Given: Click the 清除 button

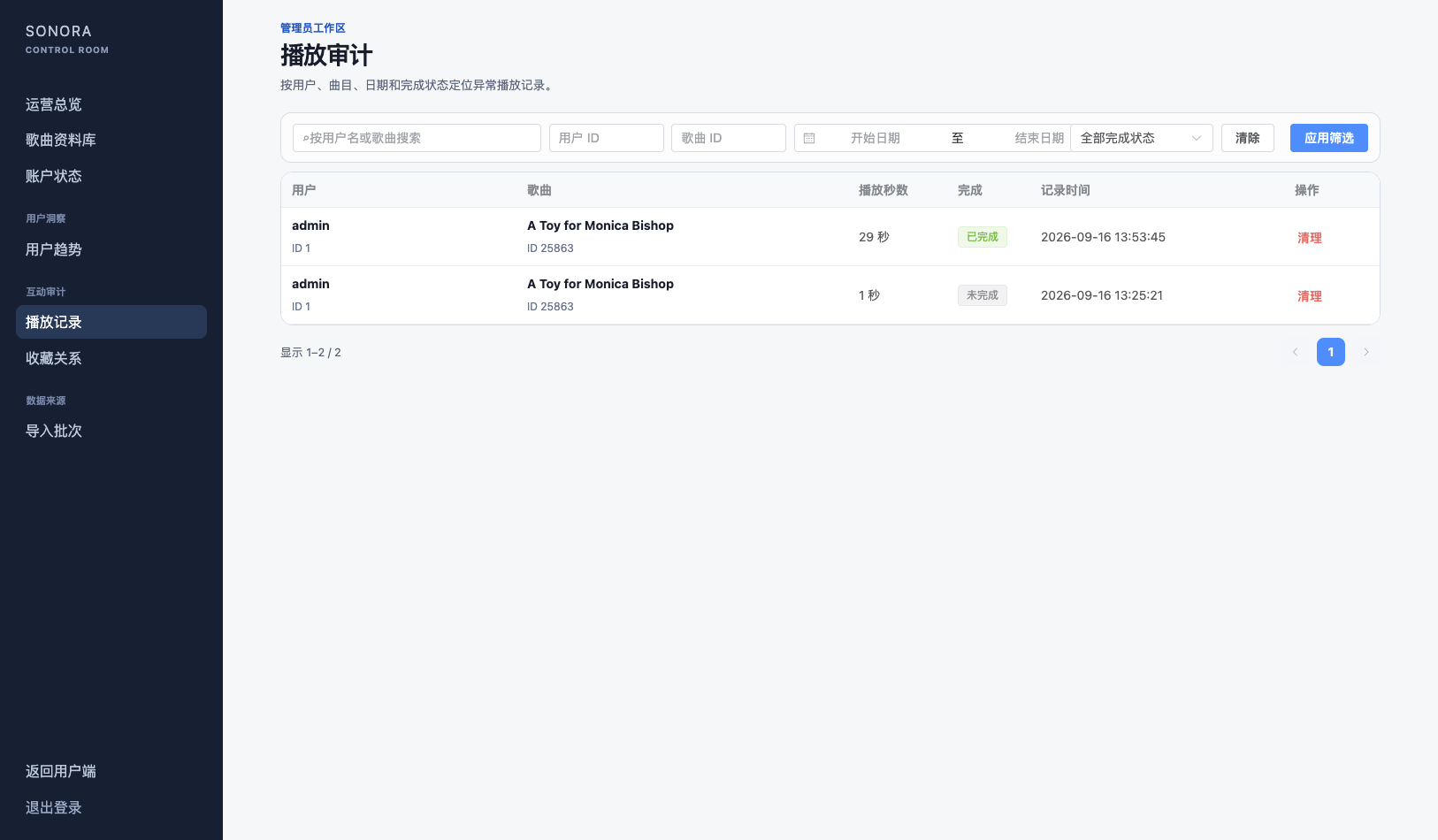Looking at the screenshot, I should (x=1248, y=138).
